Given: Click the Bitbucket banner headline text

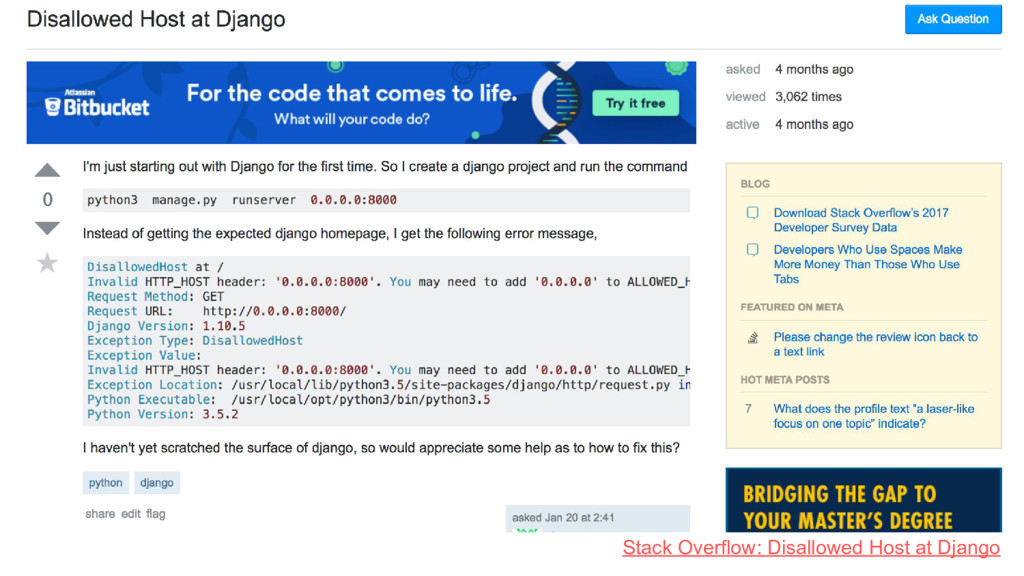Looking at the screenshot, I should 352,93.
